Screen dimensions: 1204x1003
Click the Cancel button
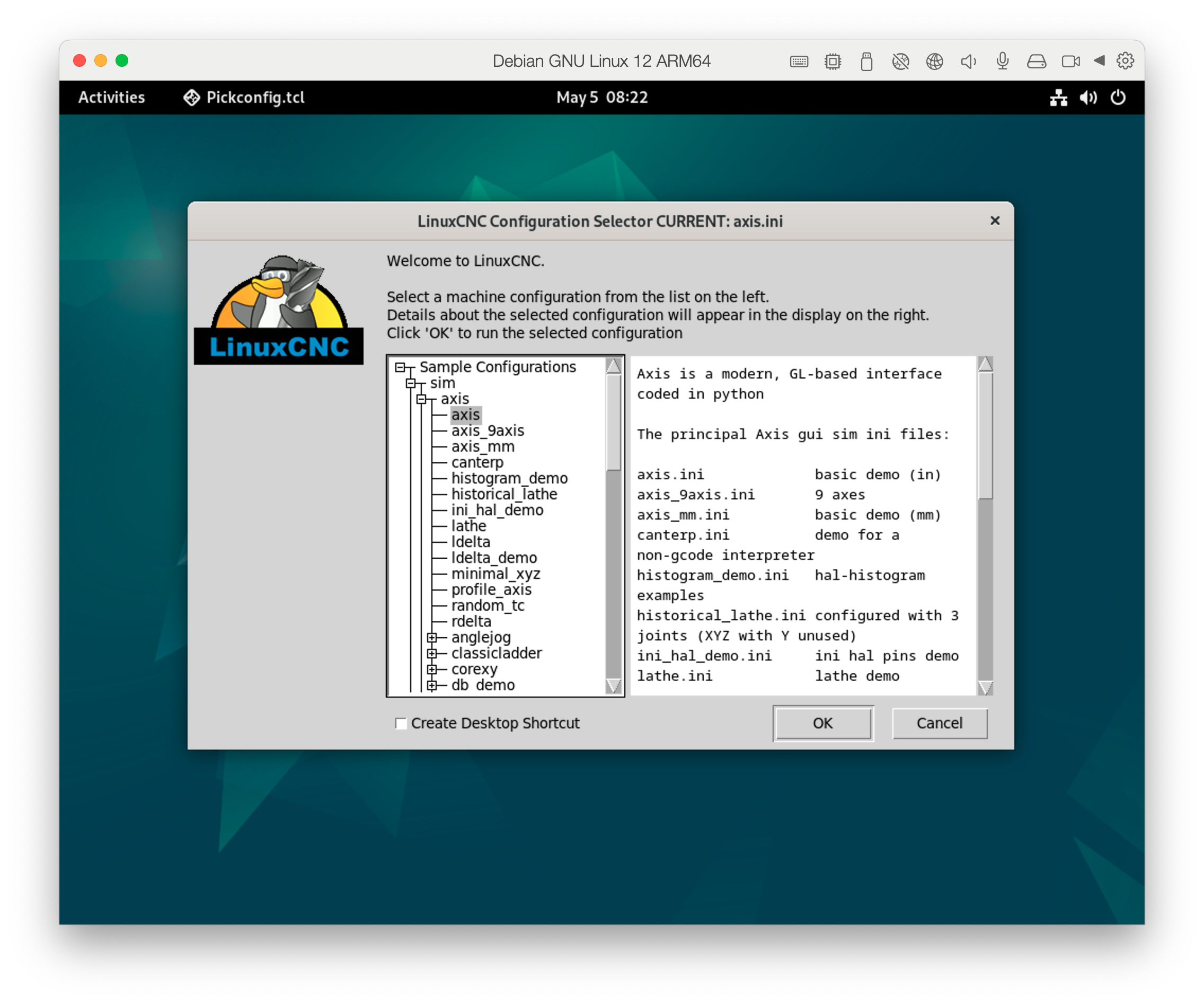tap(939, 723)
